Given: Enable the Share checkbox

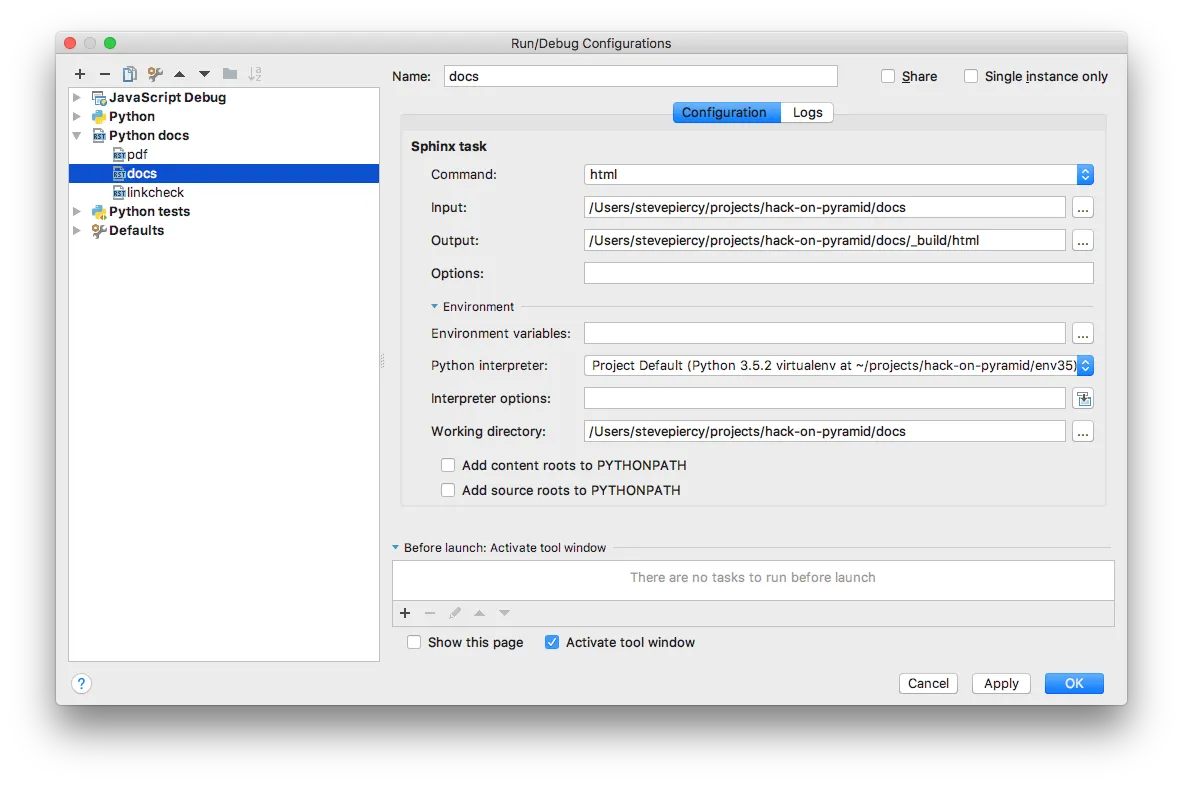Looking at the screenshot, I should [x=888, y=76].
